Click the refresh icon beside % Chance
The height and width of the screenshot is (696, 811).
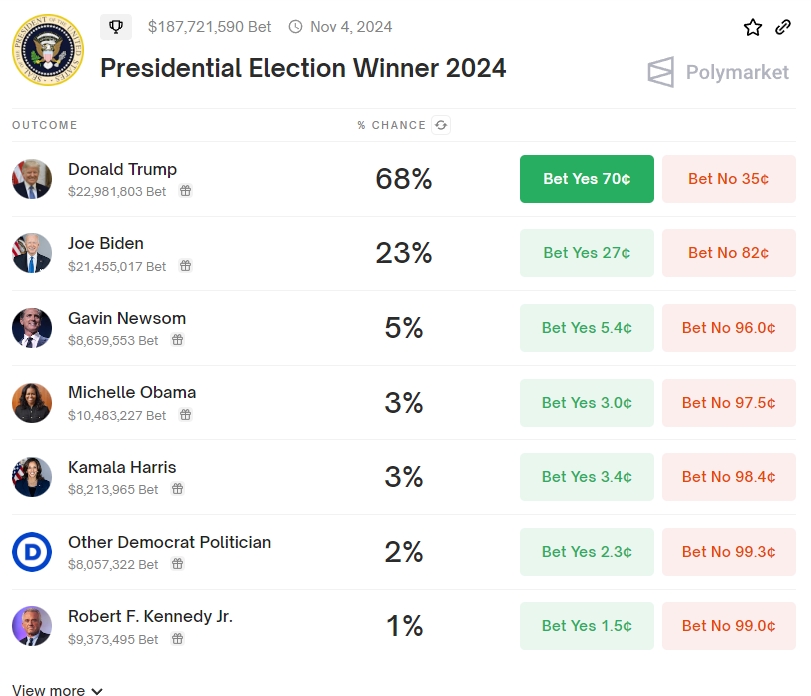point(441,125)
